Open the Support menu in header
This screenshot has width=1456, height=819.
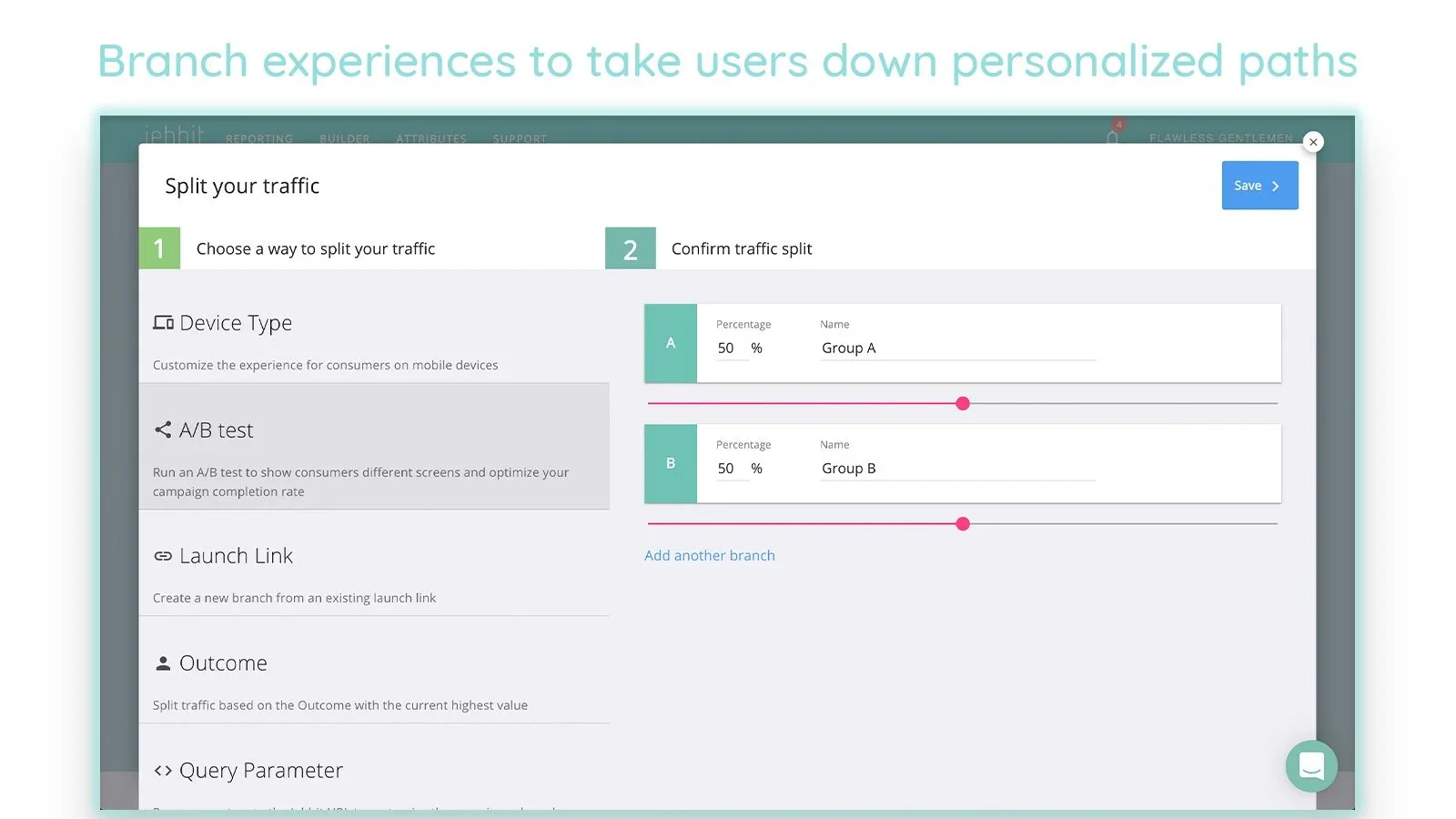pos(521,139)
